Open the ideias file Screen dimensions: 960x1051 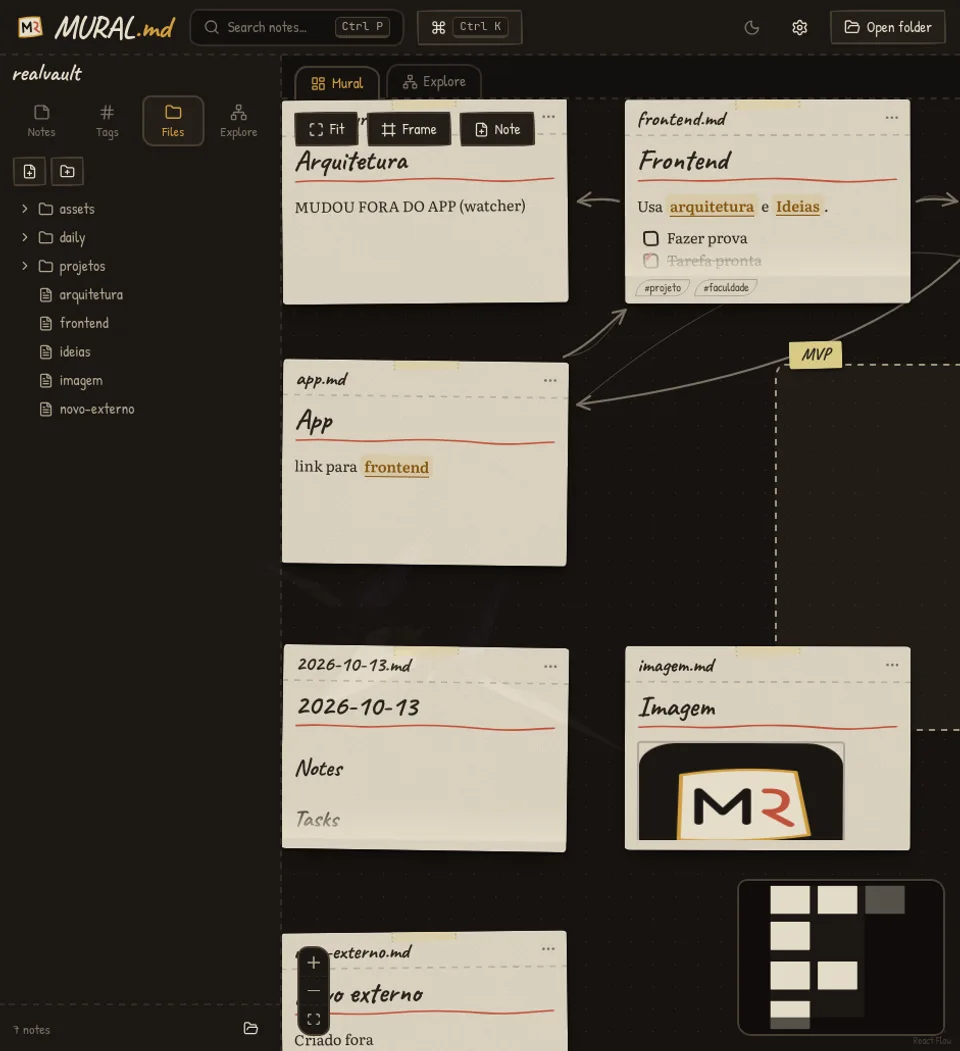click(x=141, y=352)
